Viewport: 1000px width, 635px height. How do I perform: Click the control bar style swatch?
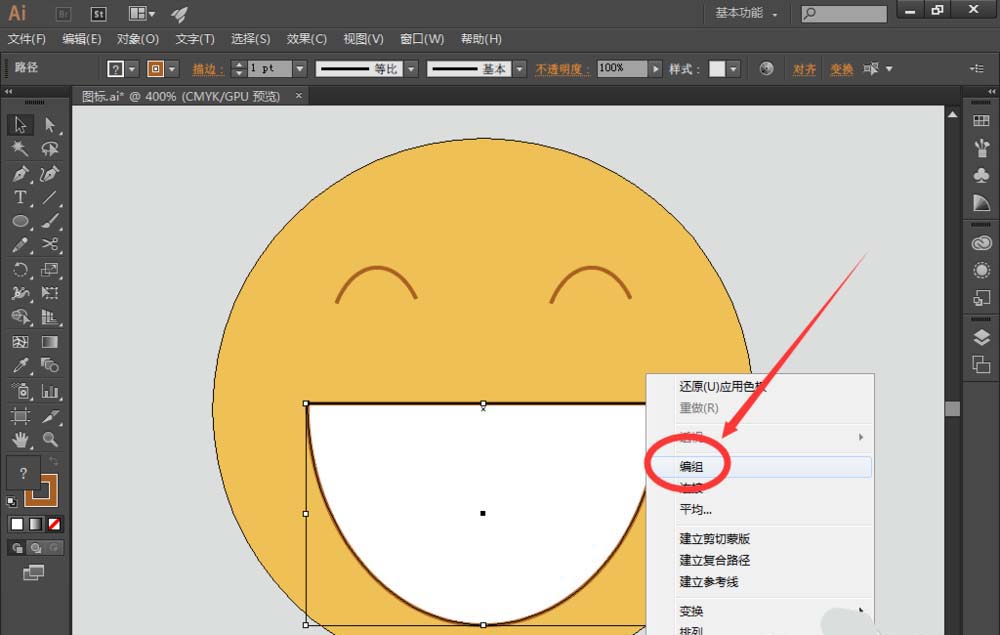point(717,68)
